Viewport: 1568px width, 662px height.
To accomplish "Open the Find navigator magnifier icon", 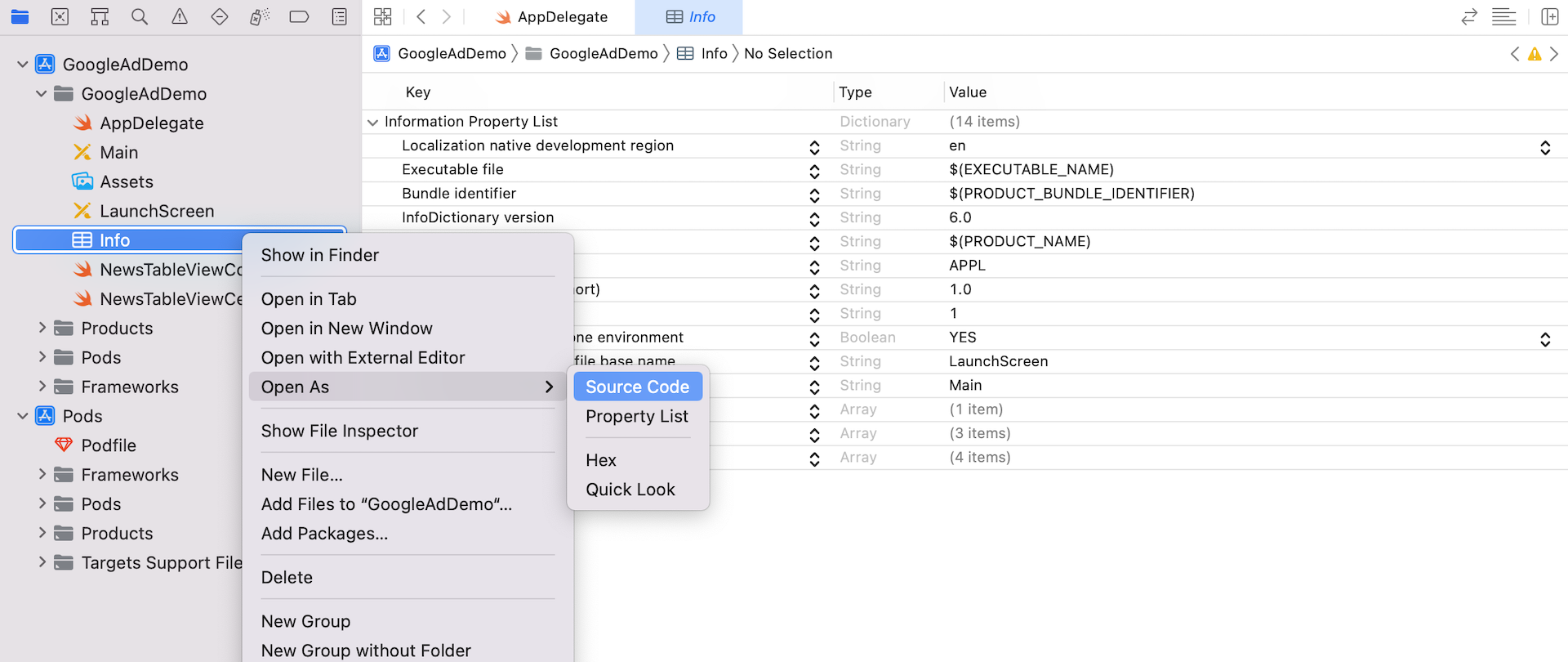I will pos(140,16).
